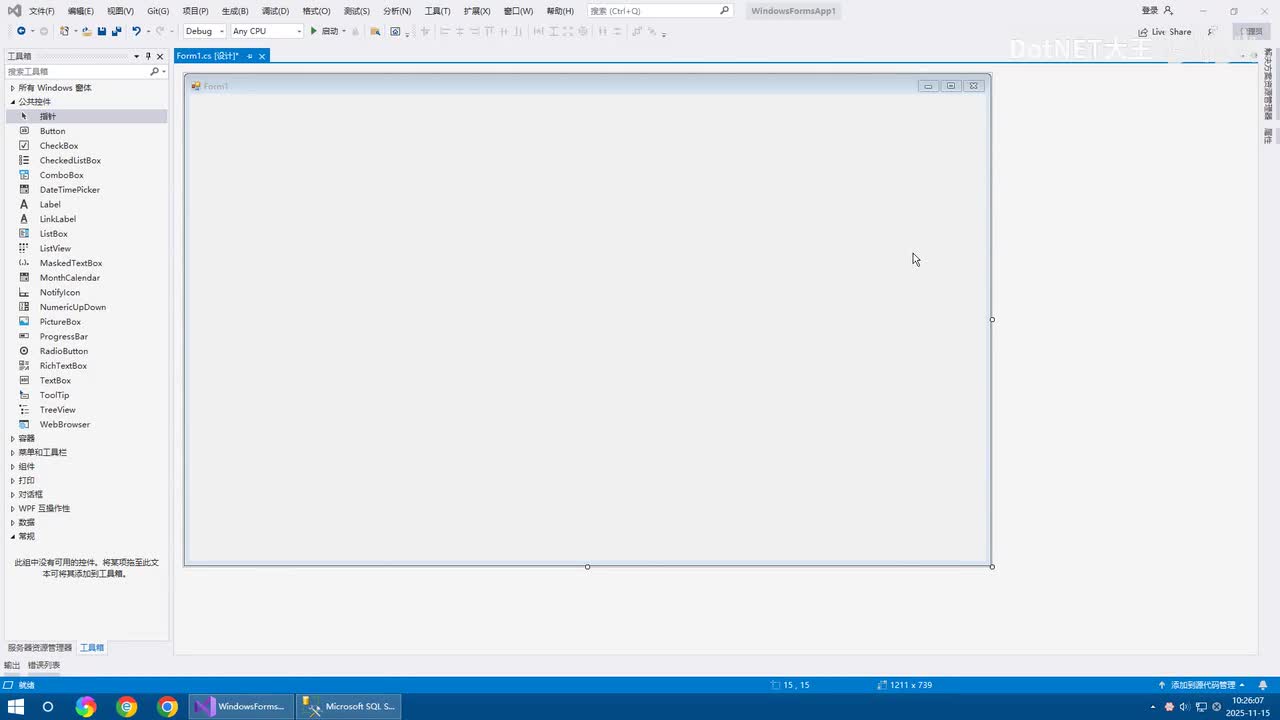The width and height of the screenshot is (1280, 720).
Task: Switch to 服务器资源管理器 tab
Action: (x=40, y=648)
